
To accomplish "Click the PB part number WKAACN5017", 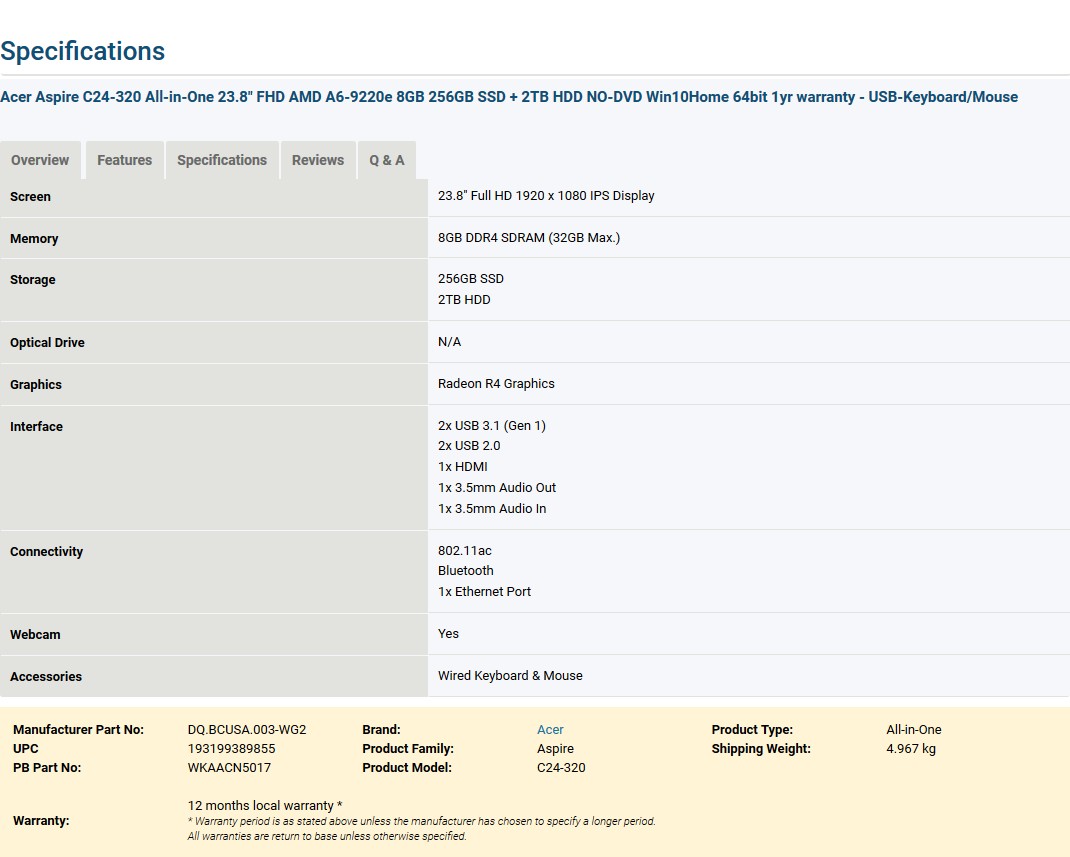I will (229, 768).
